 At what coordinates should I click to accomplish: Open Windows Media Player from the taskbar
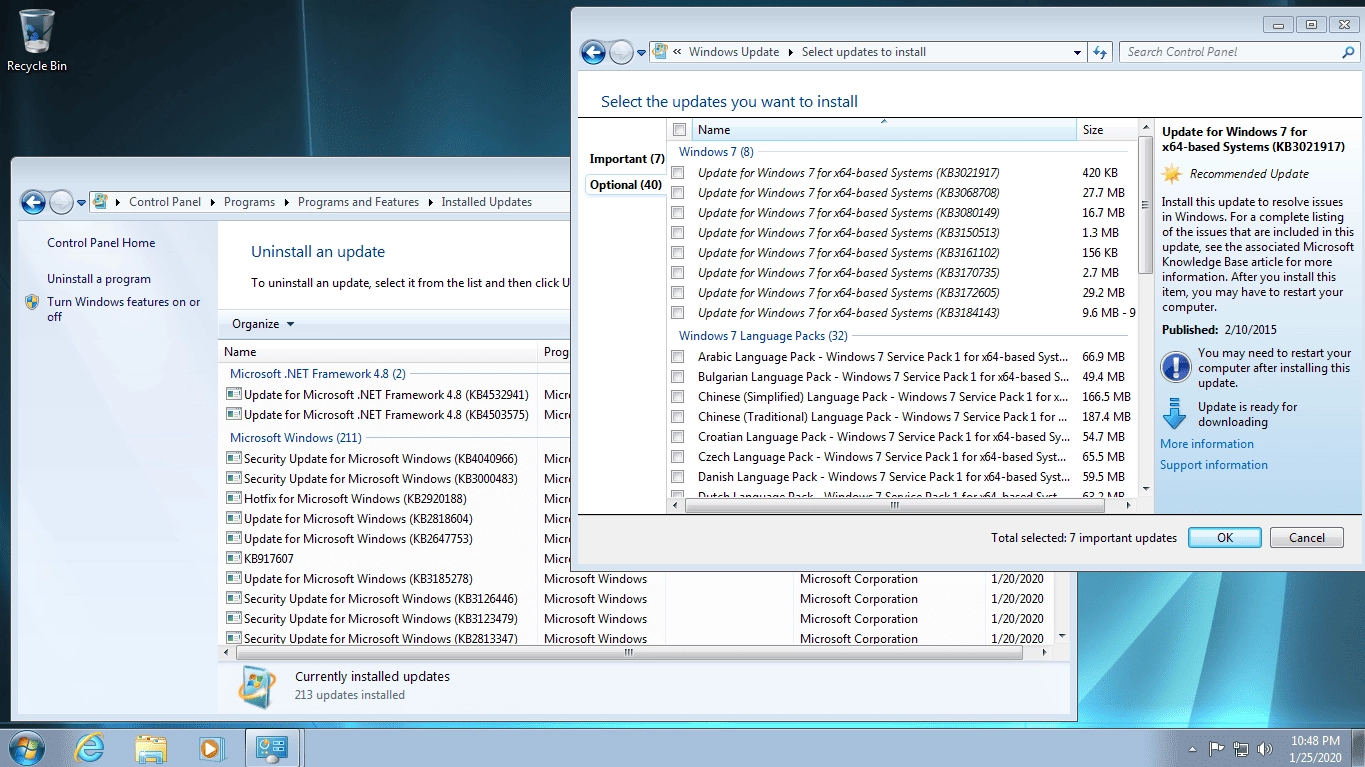pyautogui.click(x=211, y=747)
